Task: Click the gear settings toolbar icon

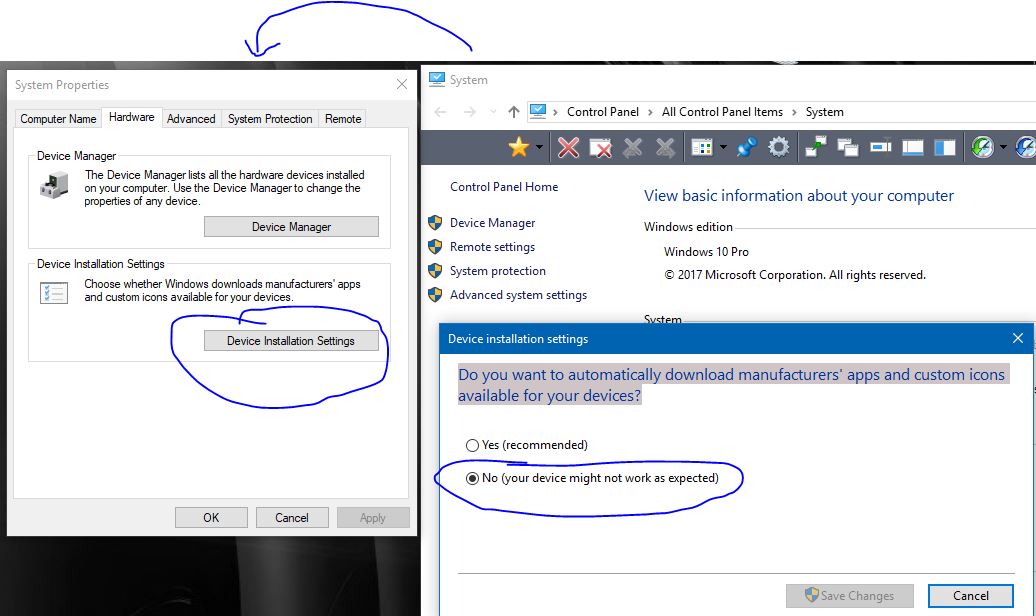Action: pos(778,147)
